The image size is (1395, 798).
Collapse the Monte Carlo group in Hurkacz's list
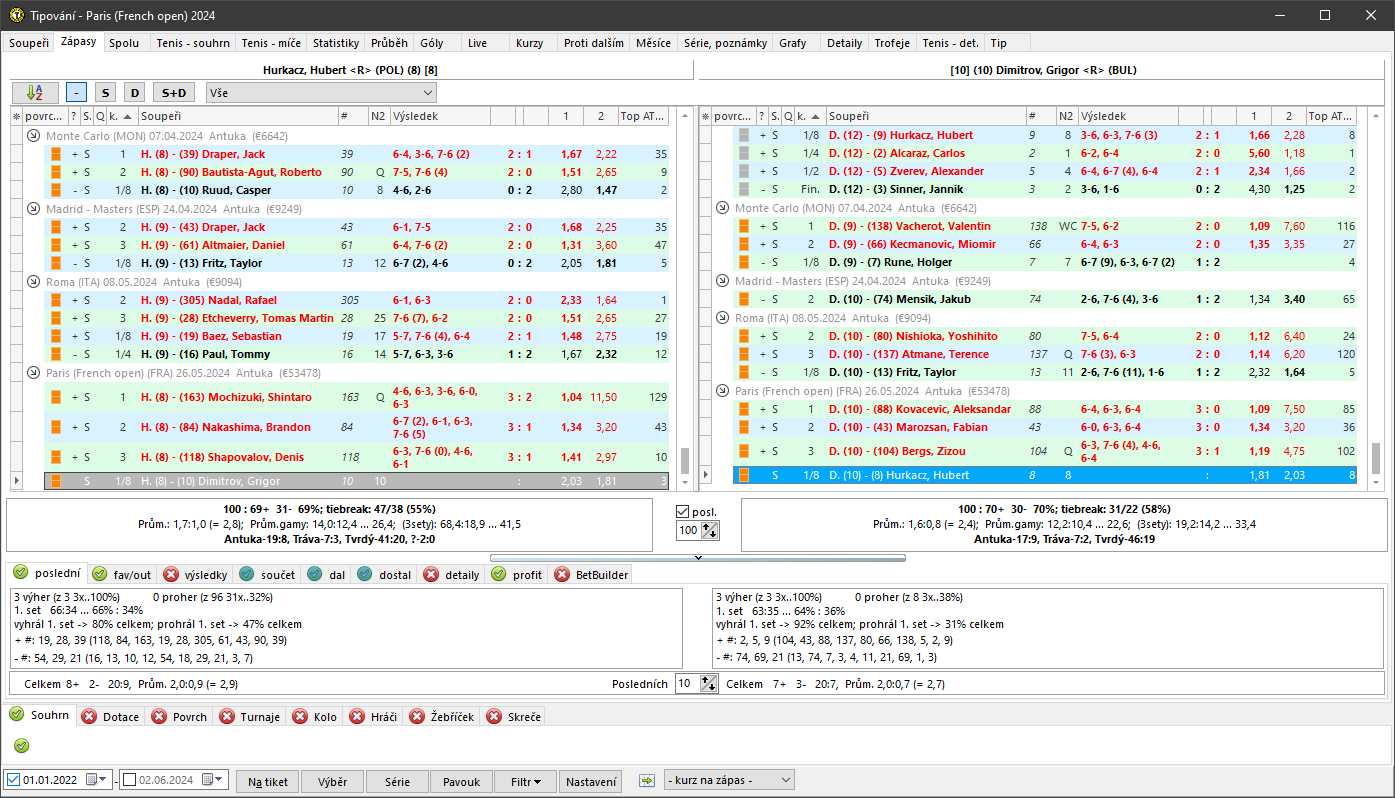coord(33,136)
